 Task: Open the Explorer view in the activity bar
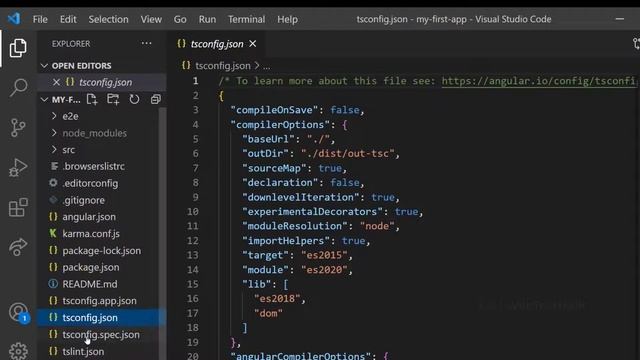(18, 48)
